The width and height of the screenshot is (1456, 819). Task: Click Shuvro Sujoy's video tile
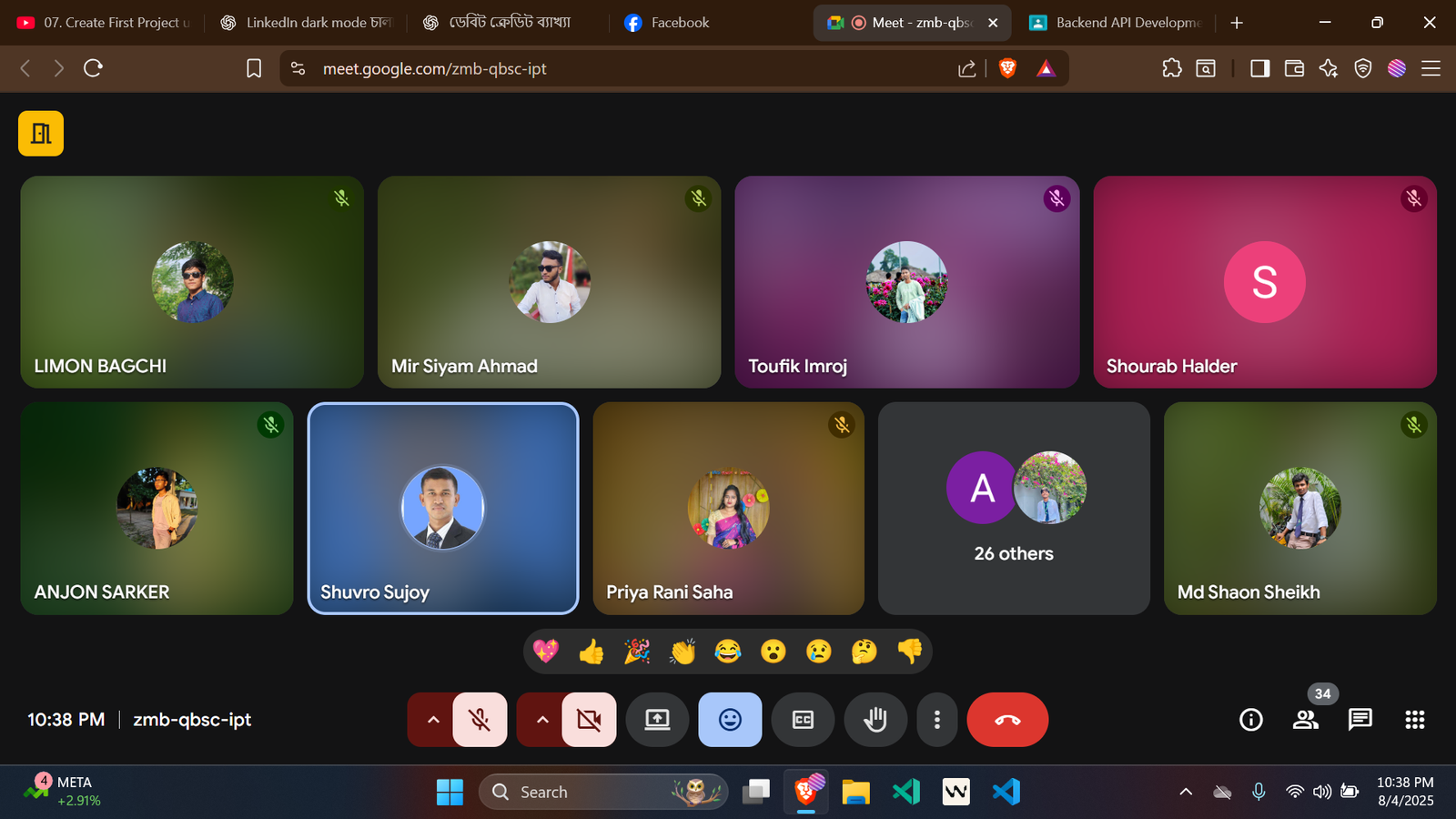[x=443, y=508]
